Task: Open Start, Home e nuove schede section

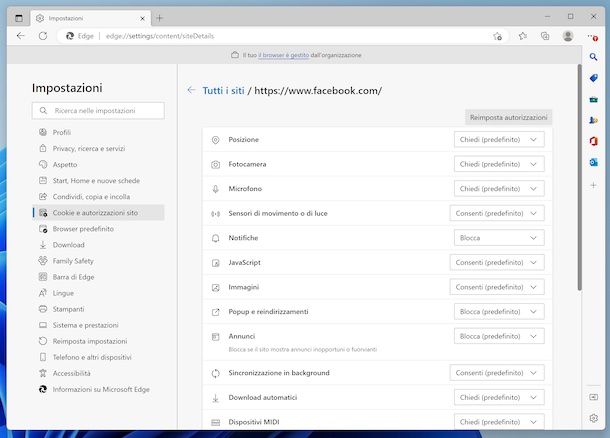Action: [98, 180]
